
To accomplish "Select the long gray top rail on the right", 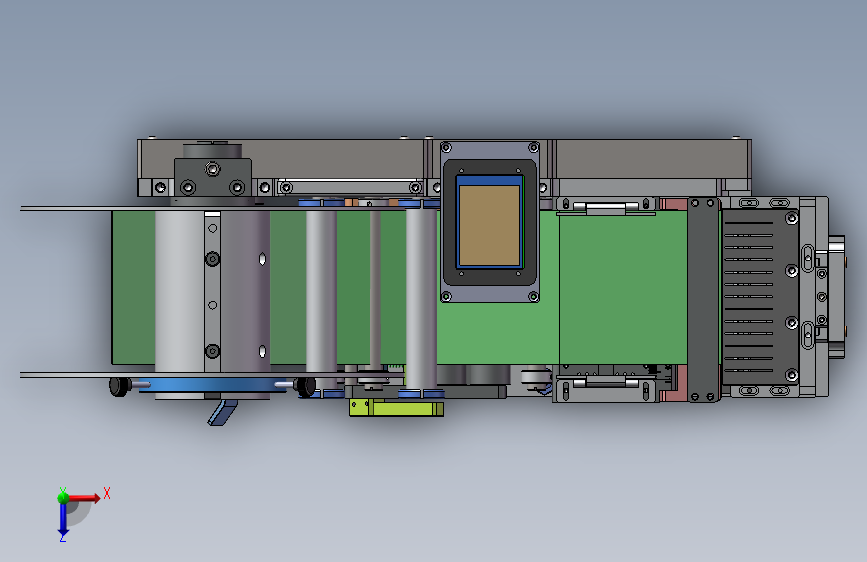I will pos(651,159).
